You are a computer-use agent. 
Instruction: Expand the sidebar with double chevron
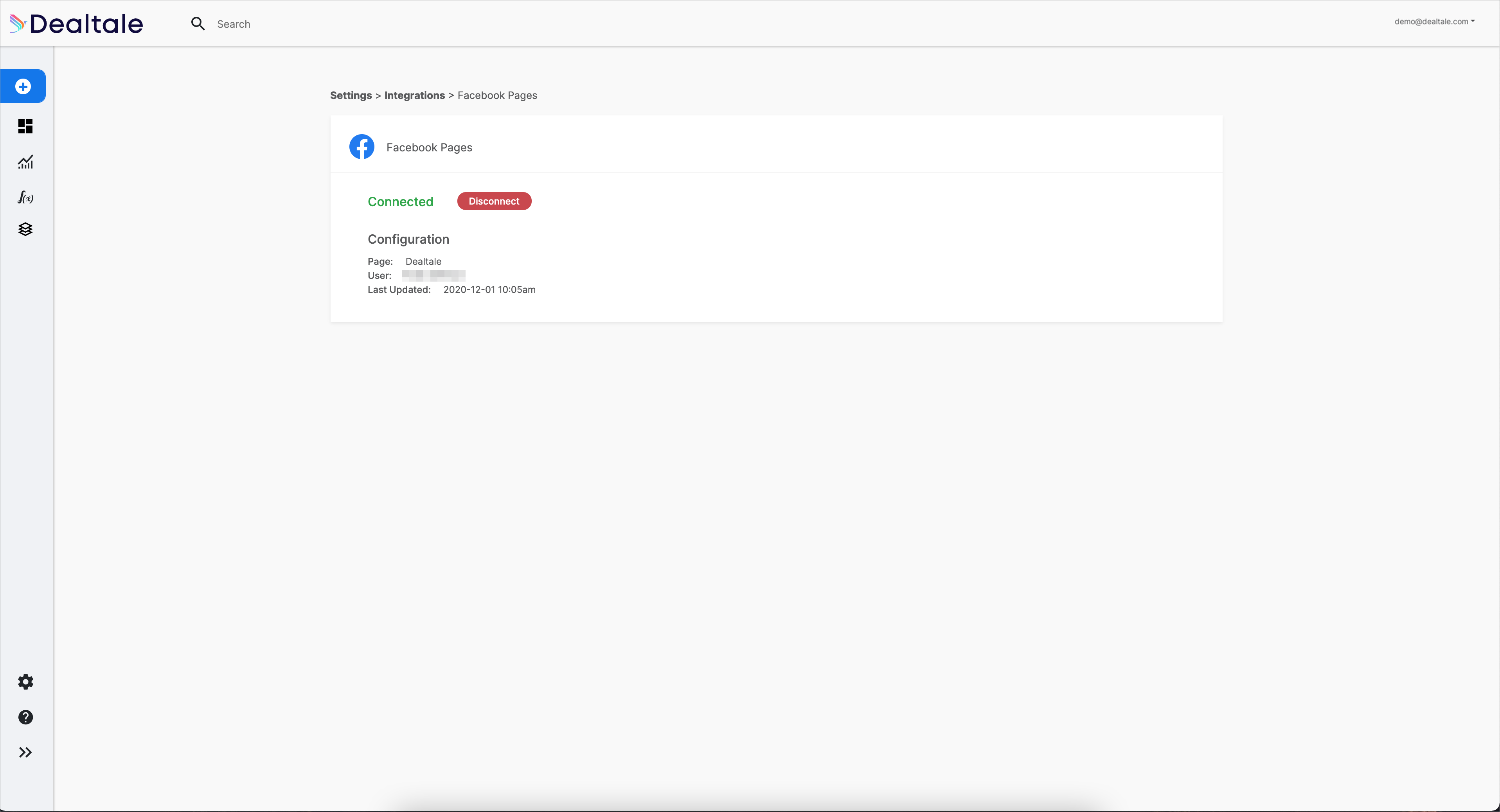pyautogui.click(x=25, y=753)
